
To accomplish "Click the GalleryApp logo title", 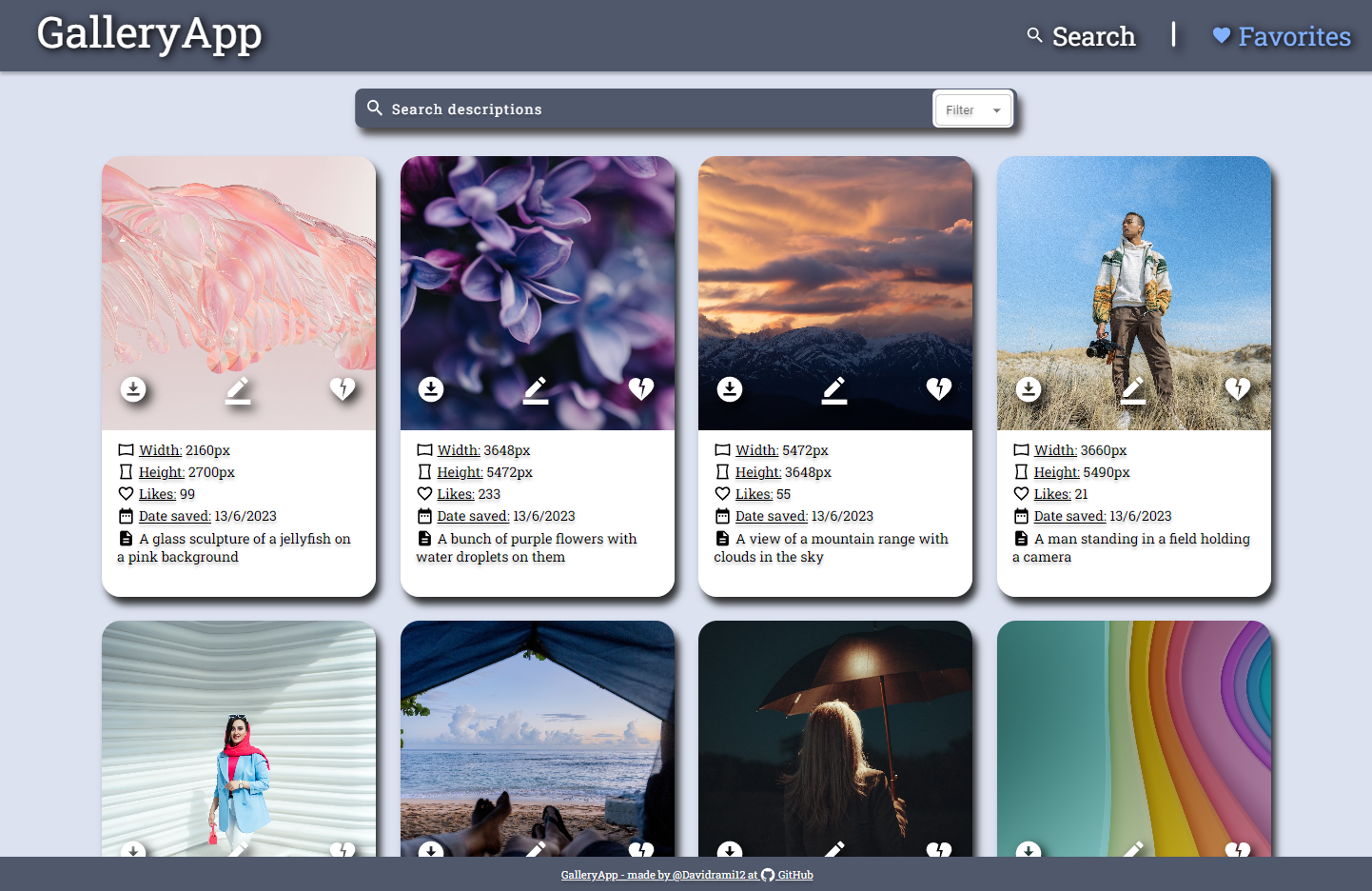I will pos(149,34).
